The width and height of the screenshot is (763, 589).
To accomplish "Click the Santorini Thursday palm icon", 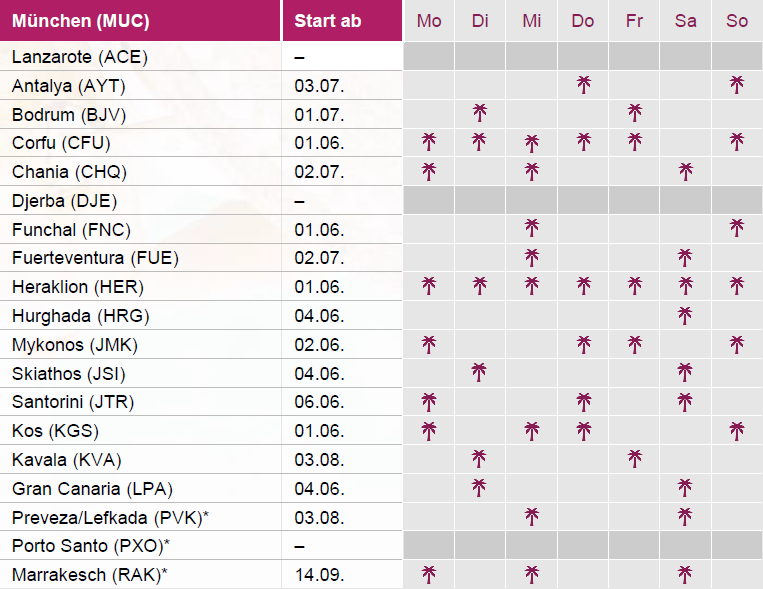I will [x=583, y=402].
